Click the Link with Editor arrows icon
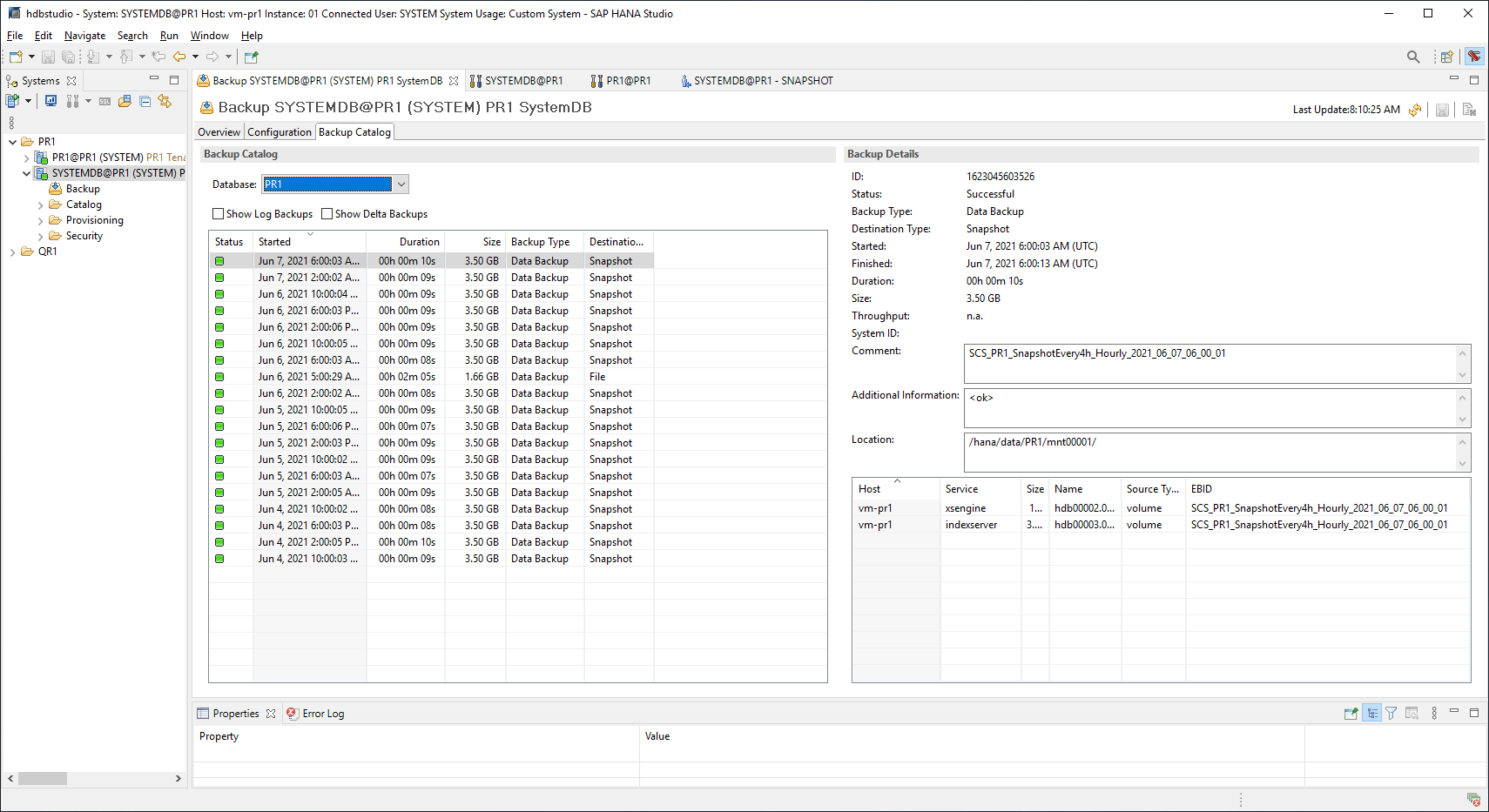1489x812 pixels. (165, 101)
